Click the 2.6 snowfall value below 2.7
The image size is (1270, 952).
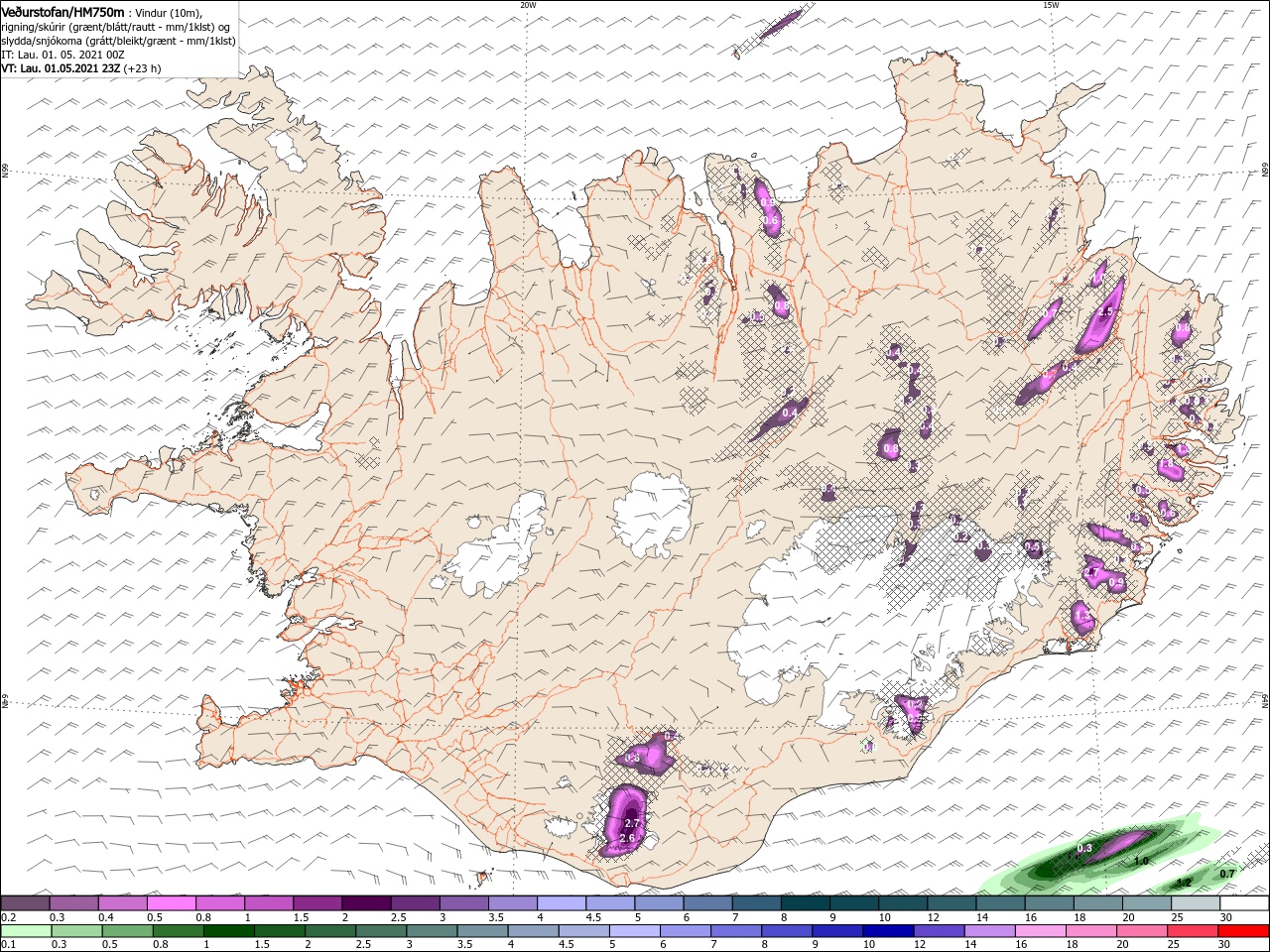(626, 838)
